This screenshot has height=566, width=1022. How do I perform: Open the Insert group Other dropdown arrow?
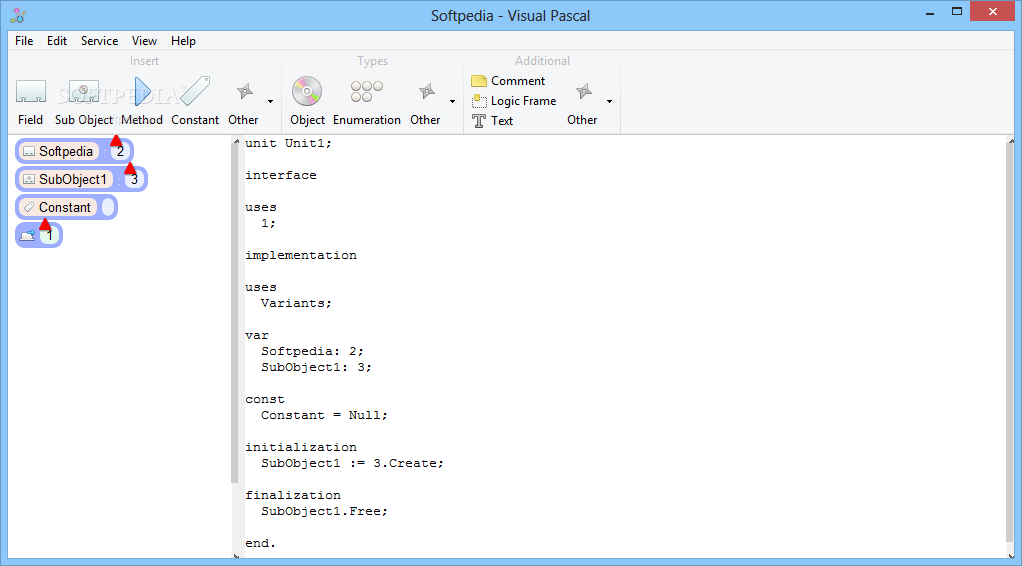point(270,102)
